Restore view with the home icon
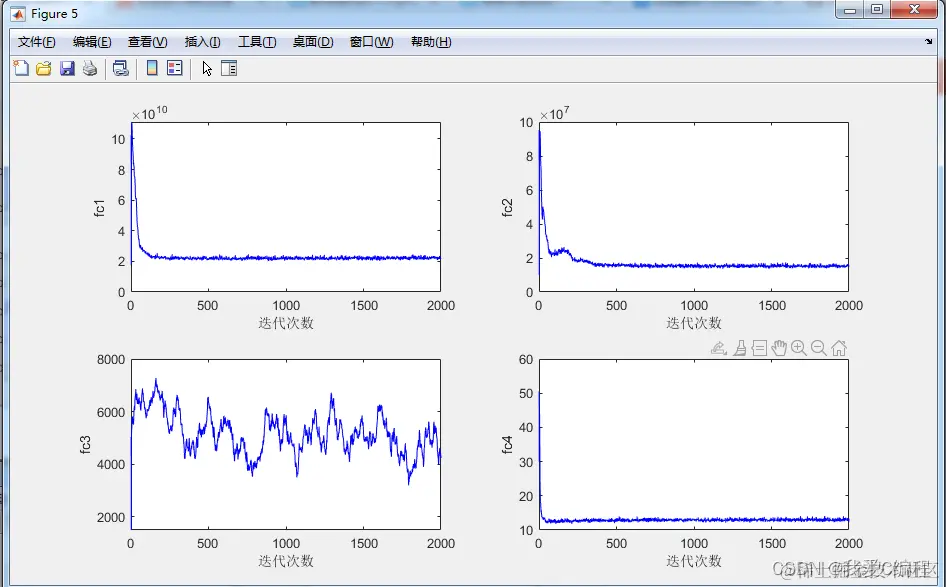946x587 pixels. [x=839, y=348]
